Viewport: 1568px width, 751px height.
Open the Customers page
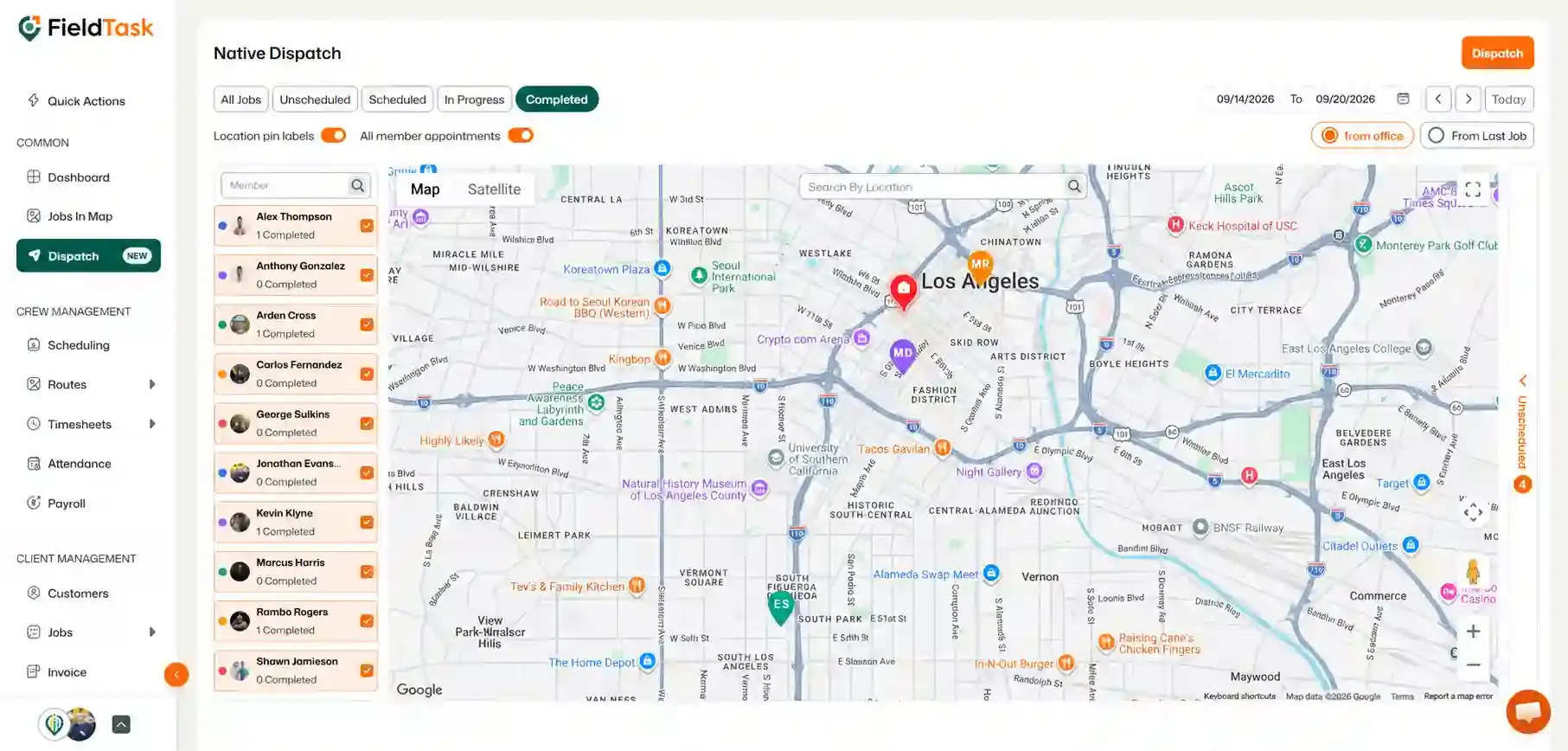[67, 594]
